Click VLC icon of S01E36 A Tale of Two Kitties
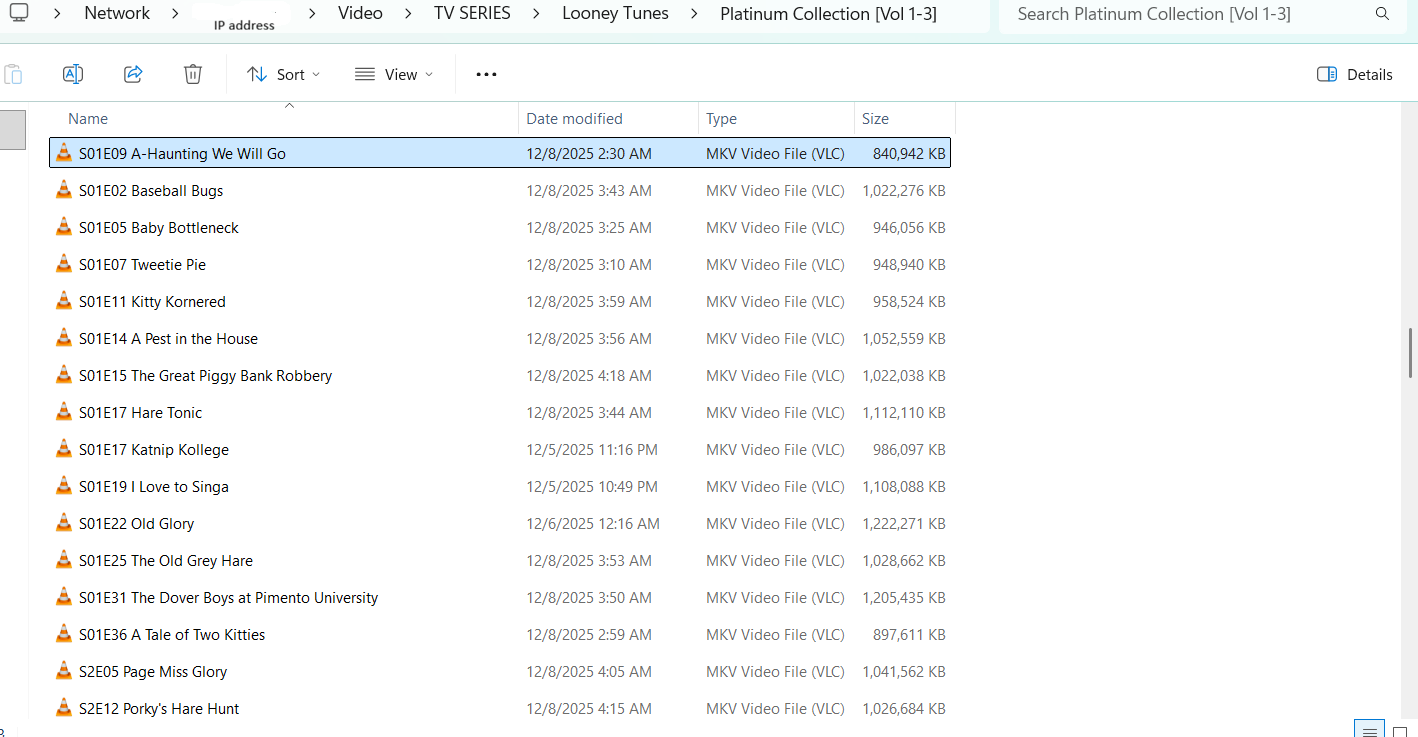This screenshot has height=737, width=1418. click(64, 634)
